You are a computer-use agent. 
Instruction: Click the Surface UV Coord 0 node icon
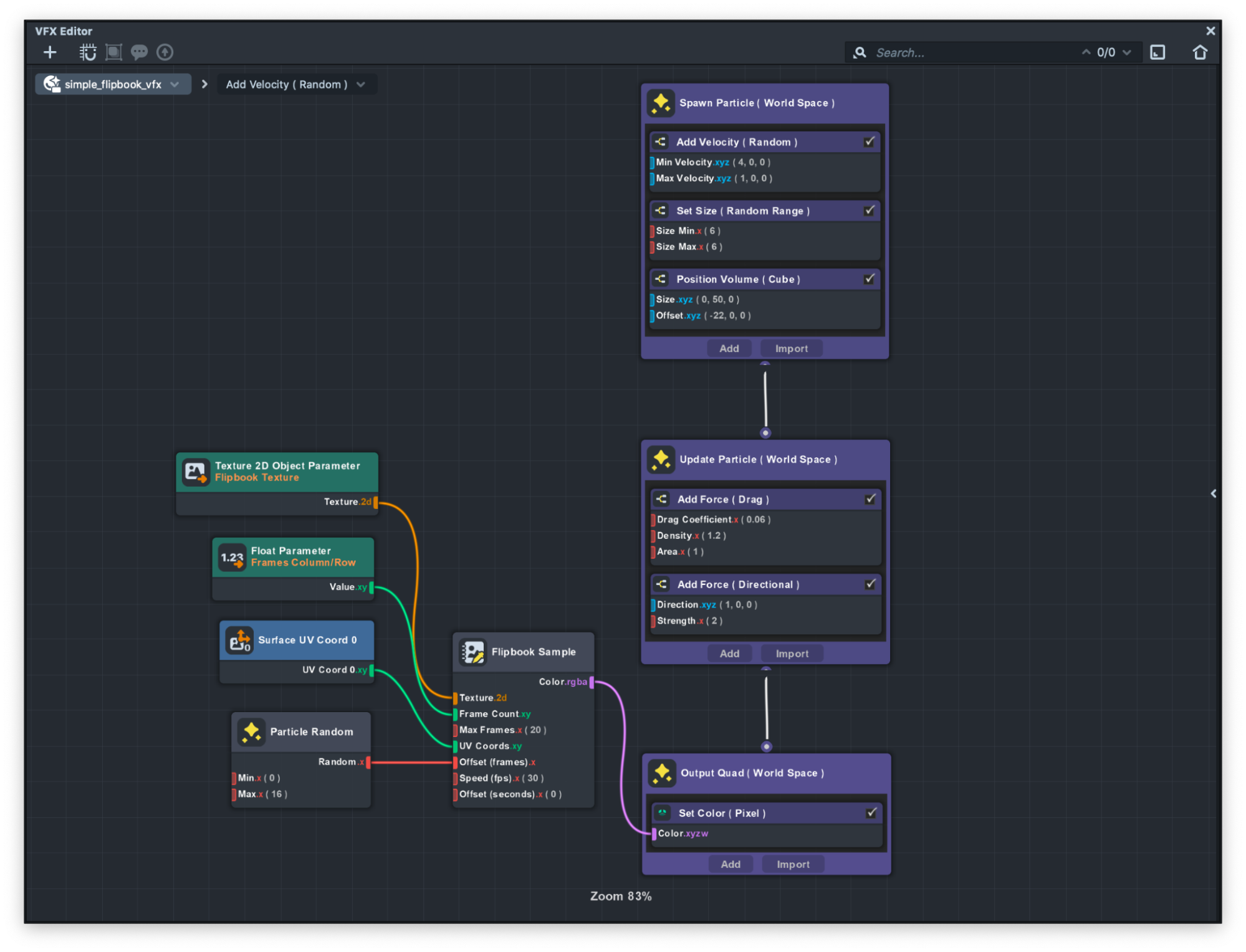click(239, 640)
